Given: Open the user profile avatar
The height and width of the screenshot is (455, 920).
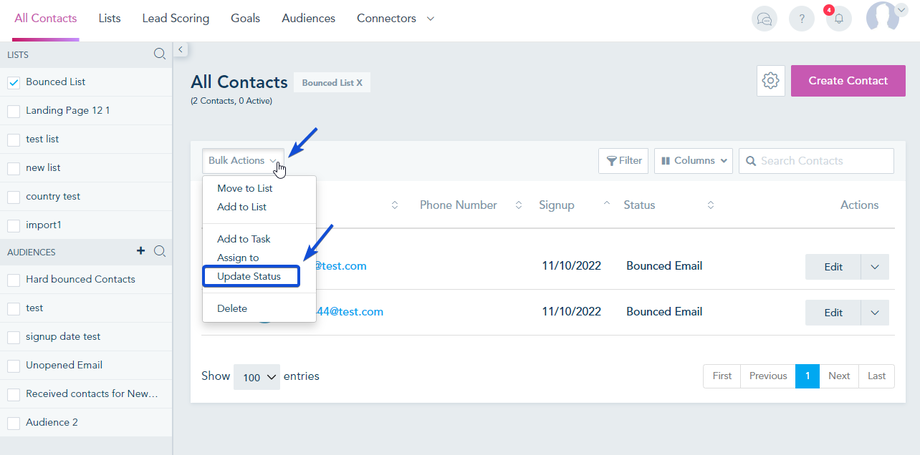Looking at the screenshot, I should pyautogui.click(x=884, y=18).
